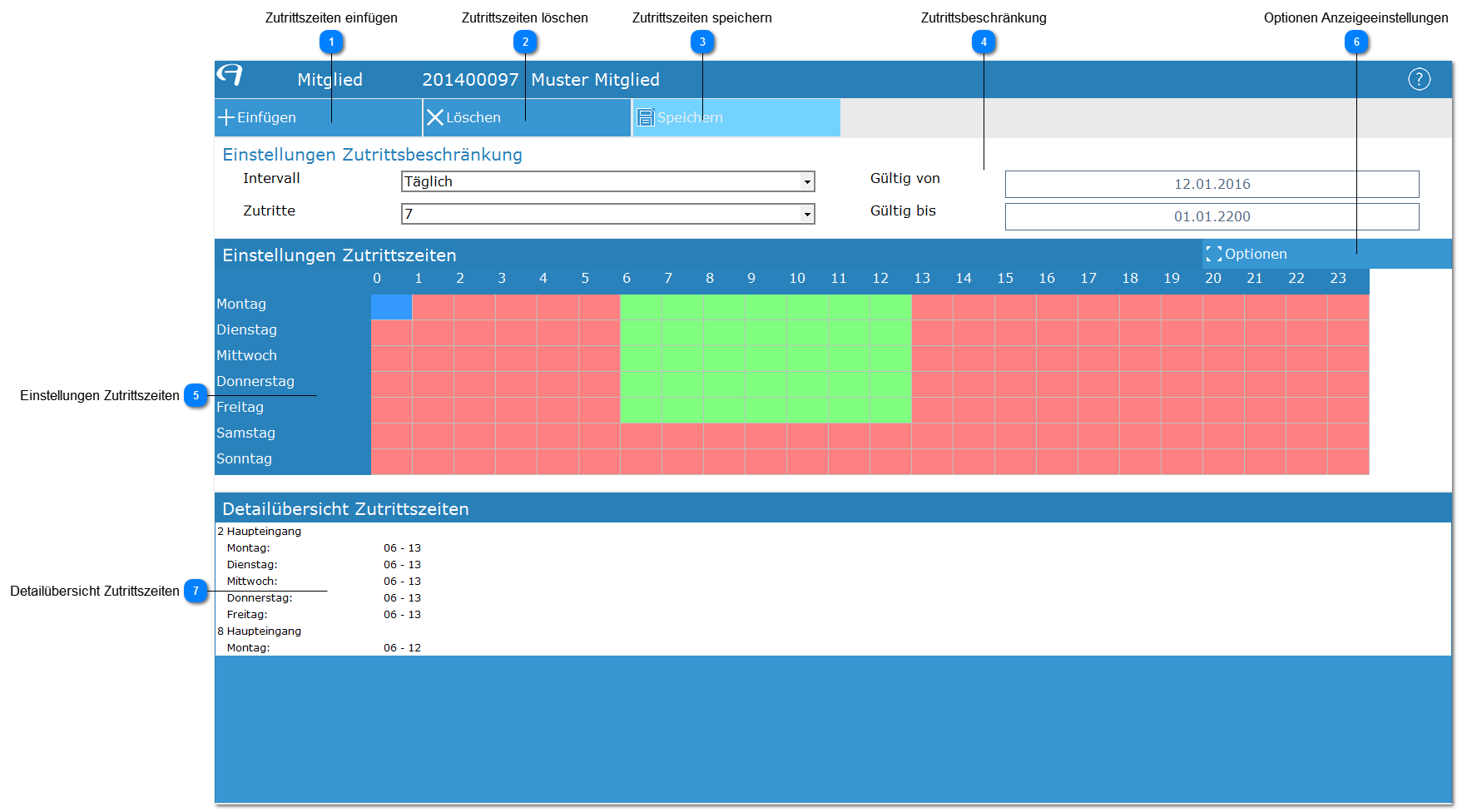
Task: Open the Optionen display settings
Action: point(1326,255)
